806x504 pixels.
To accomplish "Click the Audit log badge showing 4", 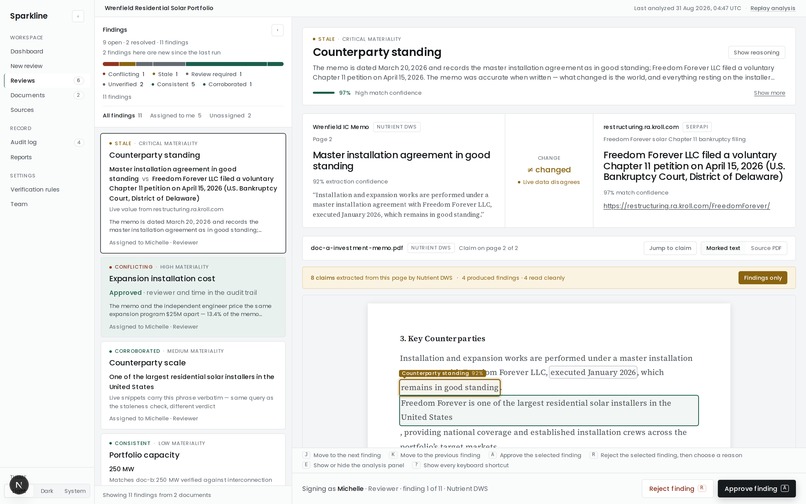I will (78, 142).
